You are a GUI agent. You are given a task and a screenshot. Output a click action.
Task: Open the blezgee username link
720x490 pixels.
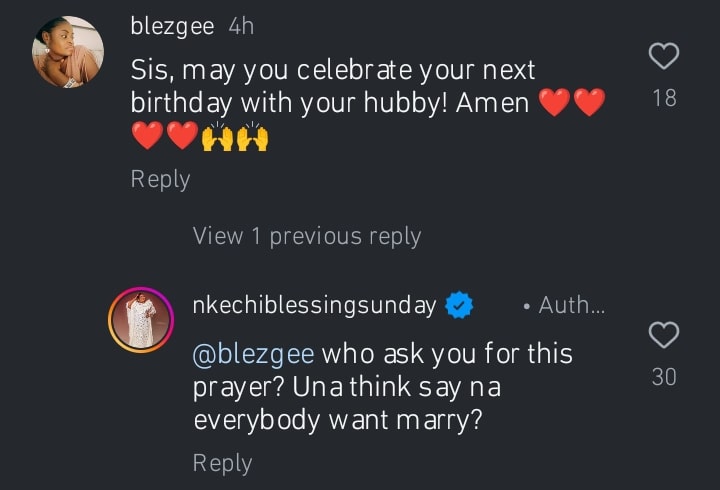172,27
